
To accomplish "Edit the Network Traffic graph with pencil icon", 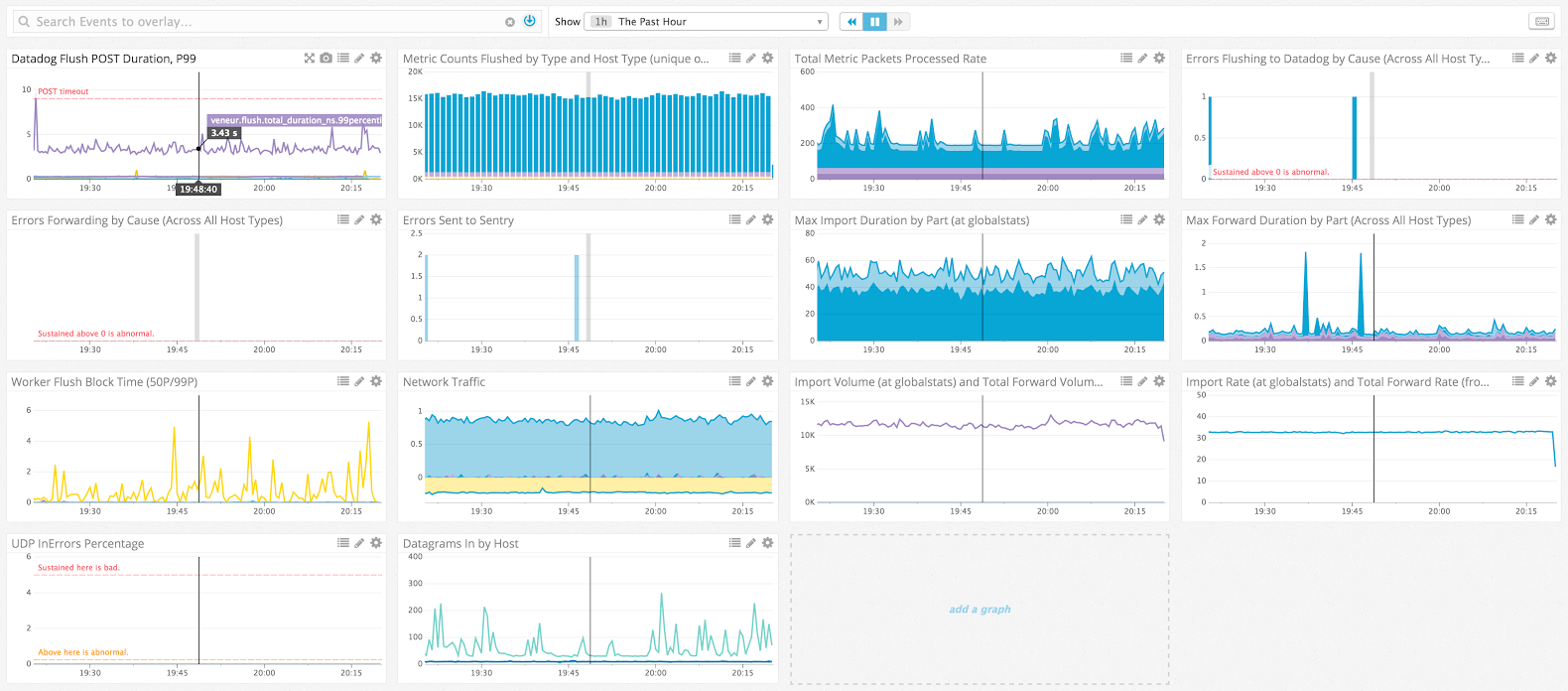I will [x=751, y=381].
